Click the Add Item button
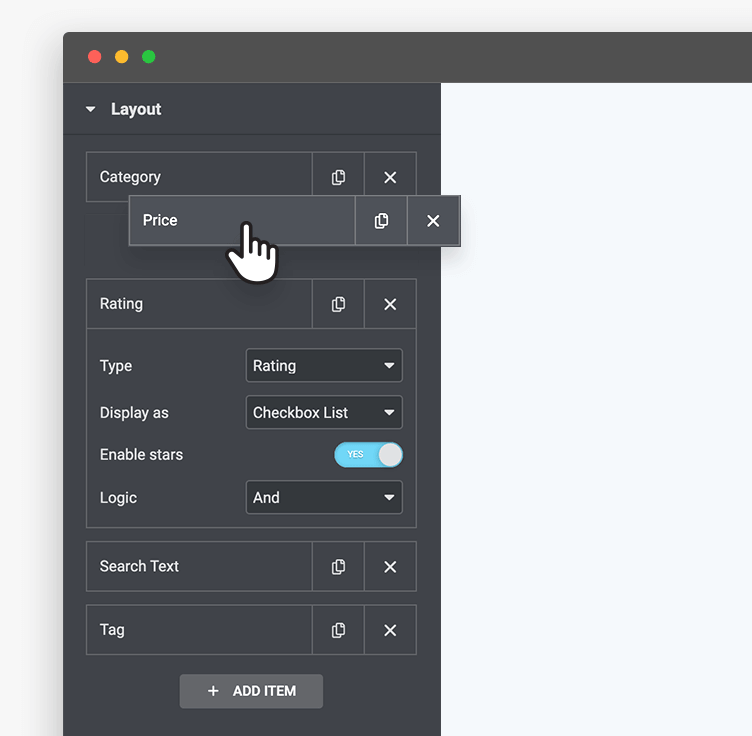Image resolution: width=752 pixels, height=736 pixels. pos(251,691)
